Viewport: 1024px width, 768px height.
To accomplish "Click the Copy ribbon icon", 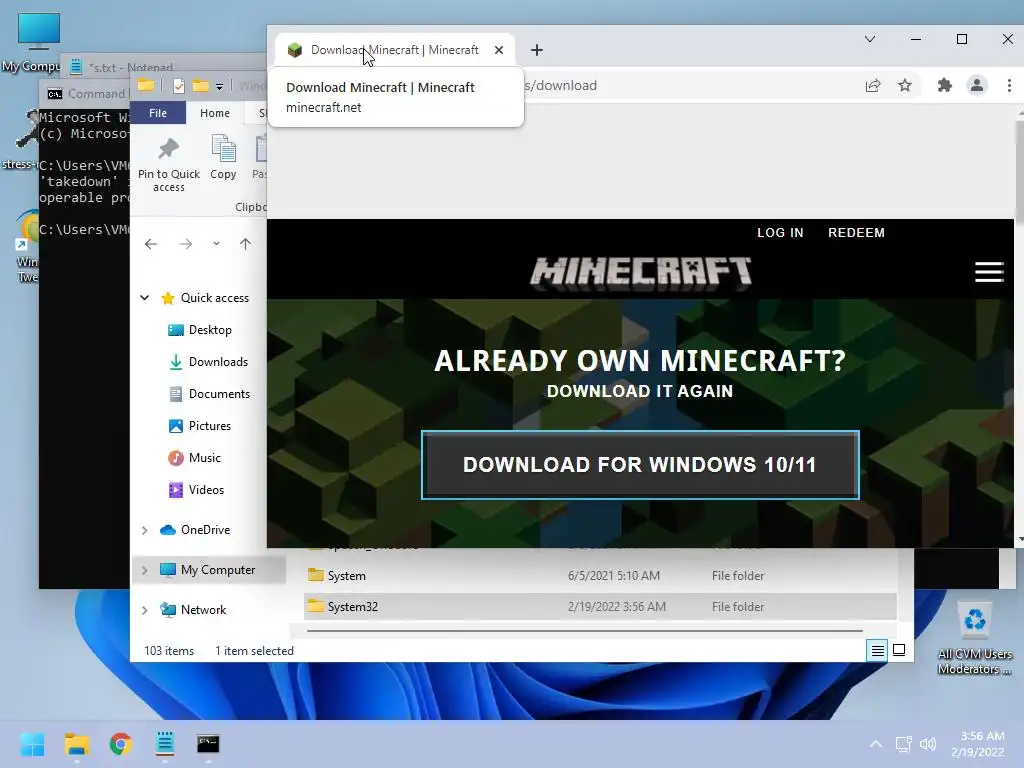I will pyautogui.click(x=223, y=157).
